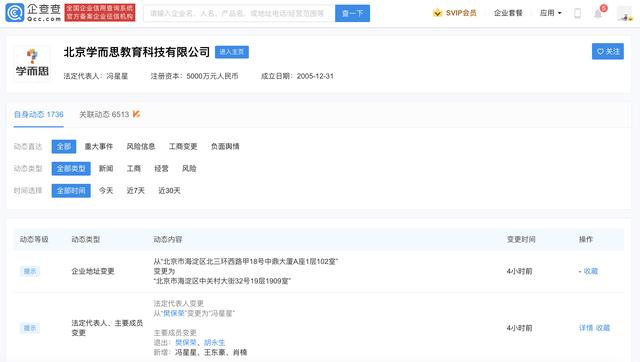Select the 新闻 type filter
Screen dimensions: 640x362
pyautogui.click(x=106, y=169)
